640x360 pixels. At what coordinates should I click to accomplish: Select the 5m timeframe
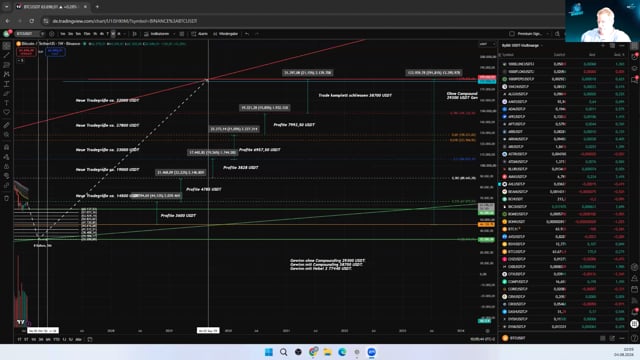pos(78,34)
